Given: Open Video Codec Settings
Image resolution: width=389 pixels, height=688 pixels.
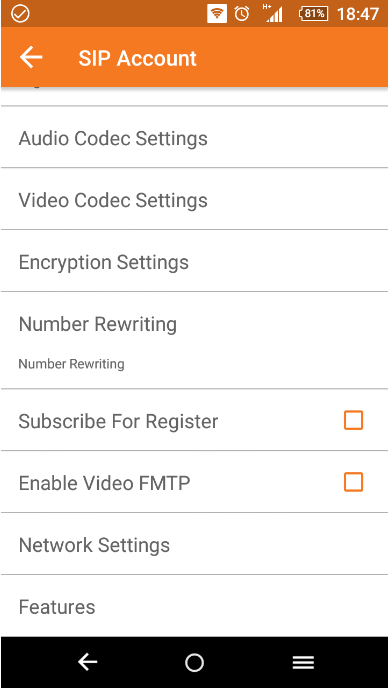Looking at the screenshot, I should click(x=194, y=200).
